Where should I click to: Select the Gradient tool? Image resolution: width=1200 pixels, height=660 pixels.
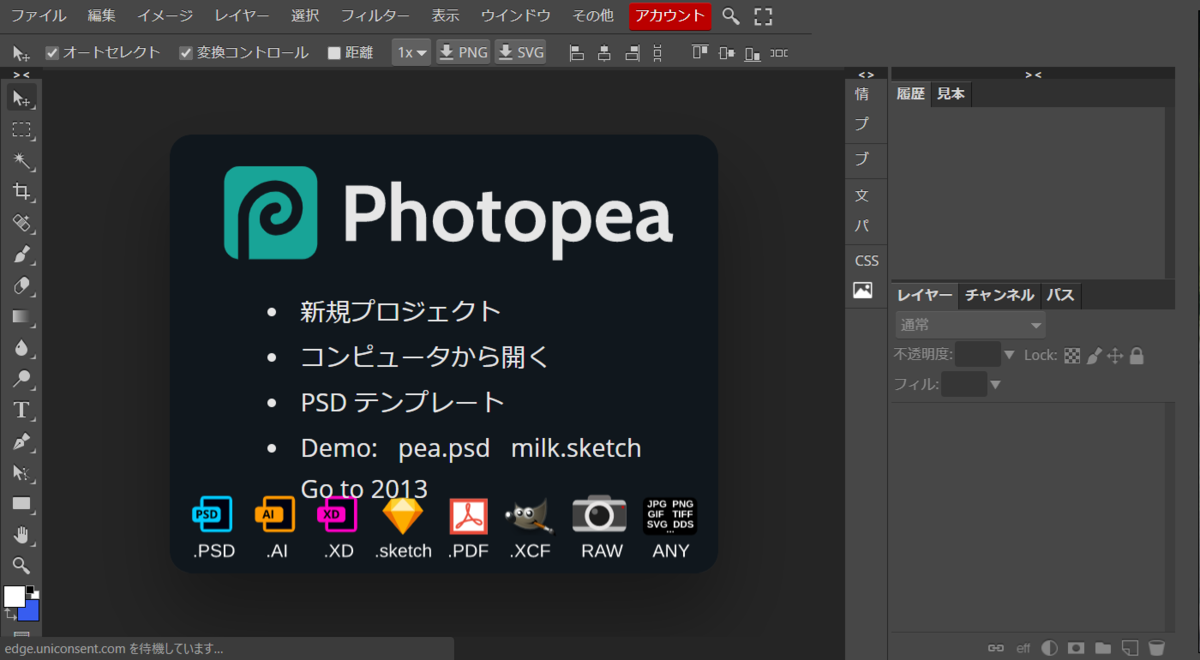coord(21,317)
